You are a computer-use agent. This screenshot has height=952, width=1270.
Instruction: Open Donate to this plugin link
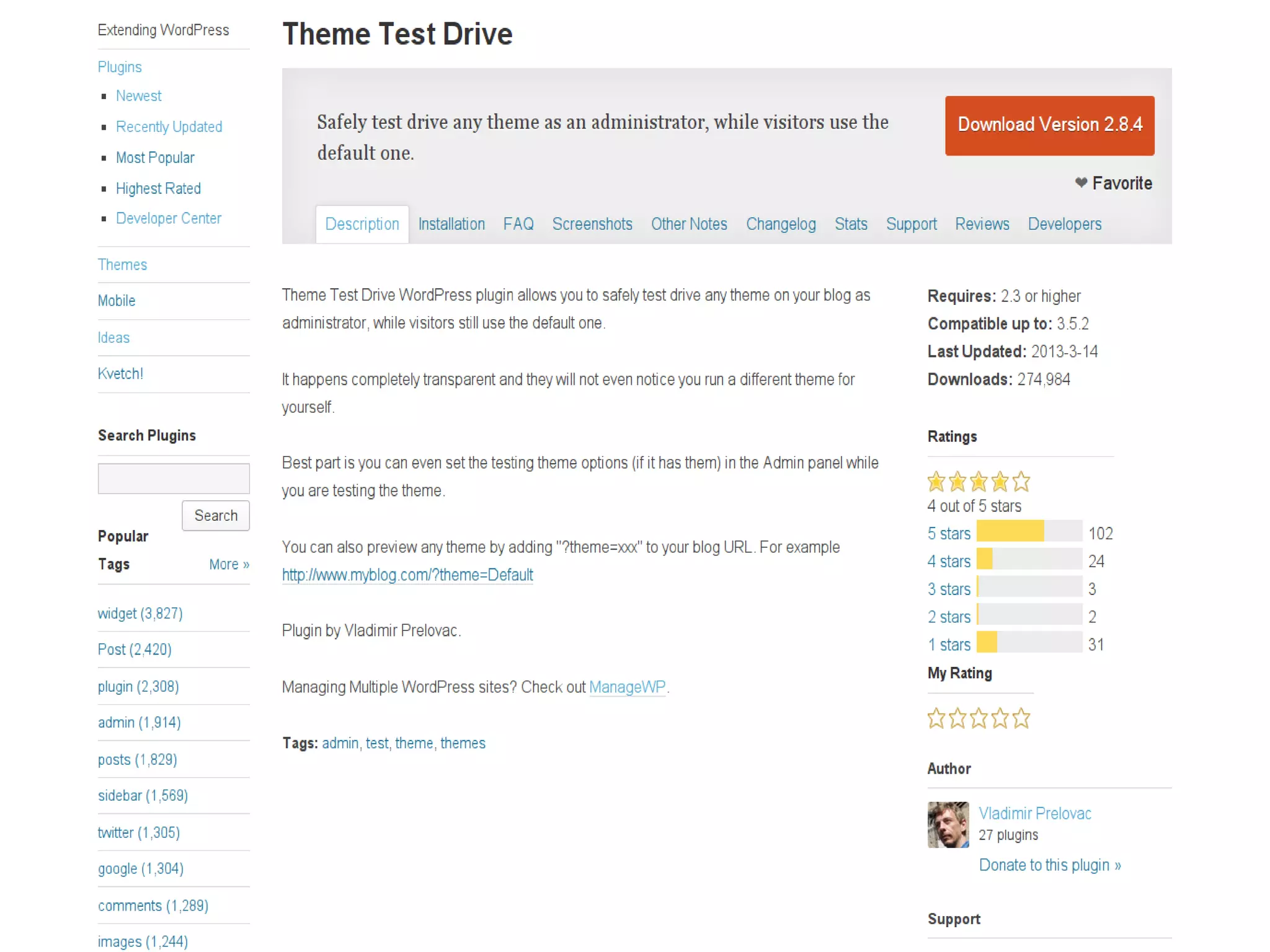[x=1049, y=865]
